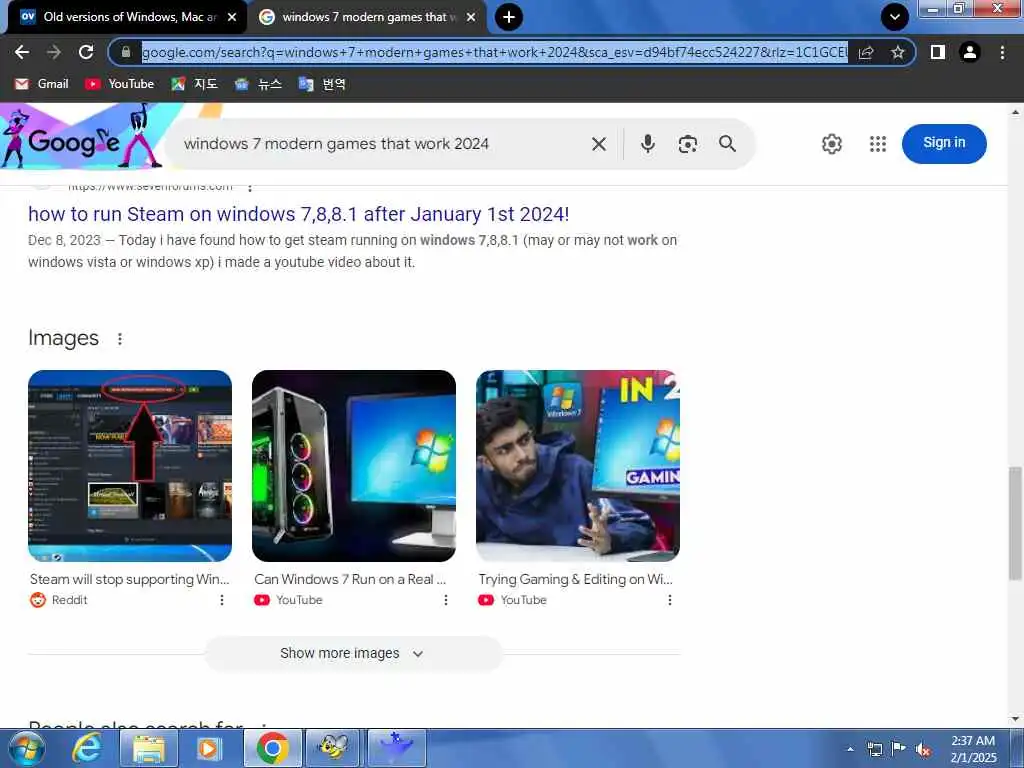Clear the search query text
Image resolution: width=1024 pixels, height=768 pixels.
[599, 144]
